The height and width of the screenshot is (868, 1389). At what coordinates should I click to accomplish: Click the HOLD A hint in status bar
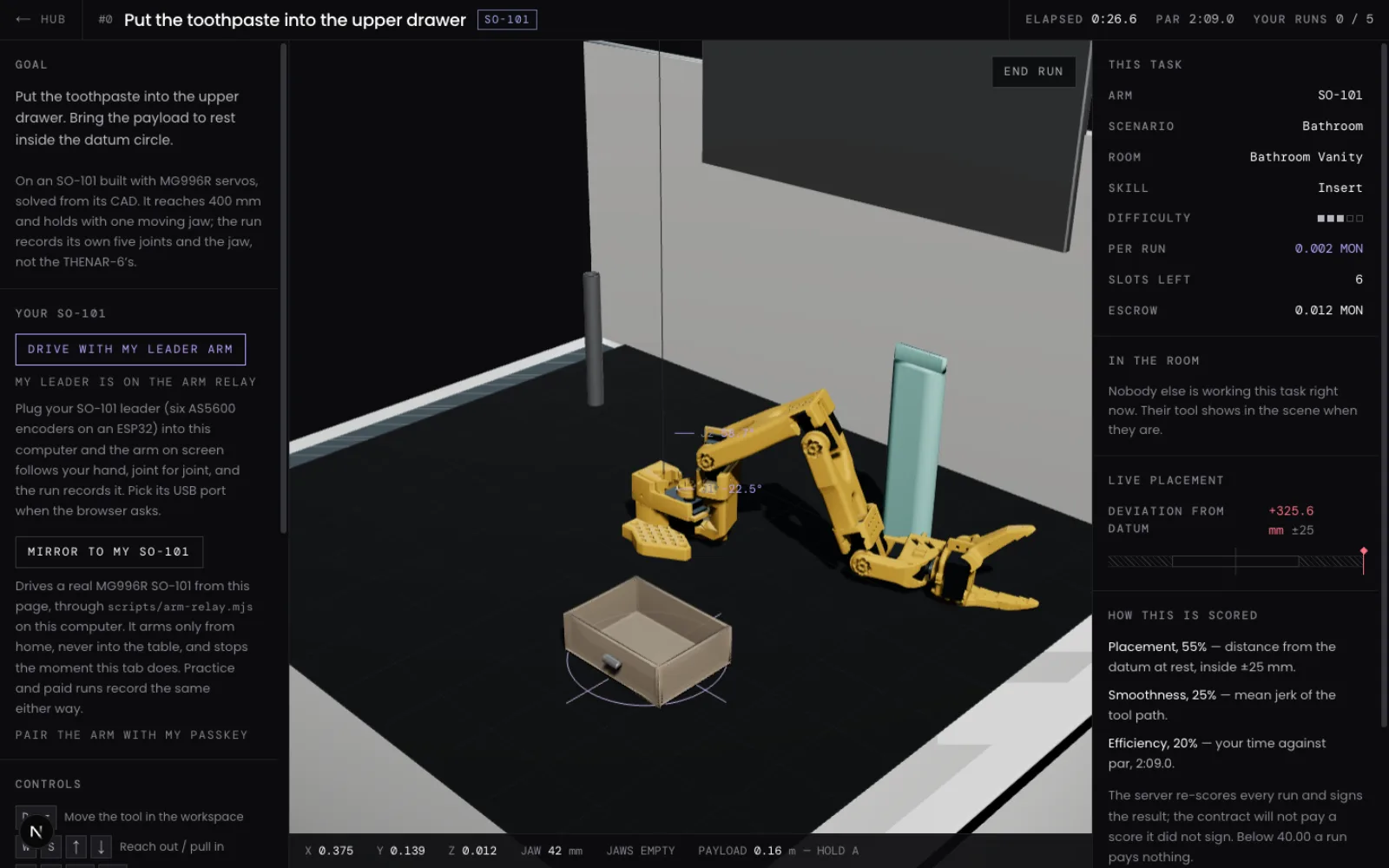837,851
